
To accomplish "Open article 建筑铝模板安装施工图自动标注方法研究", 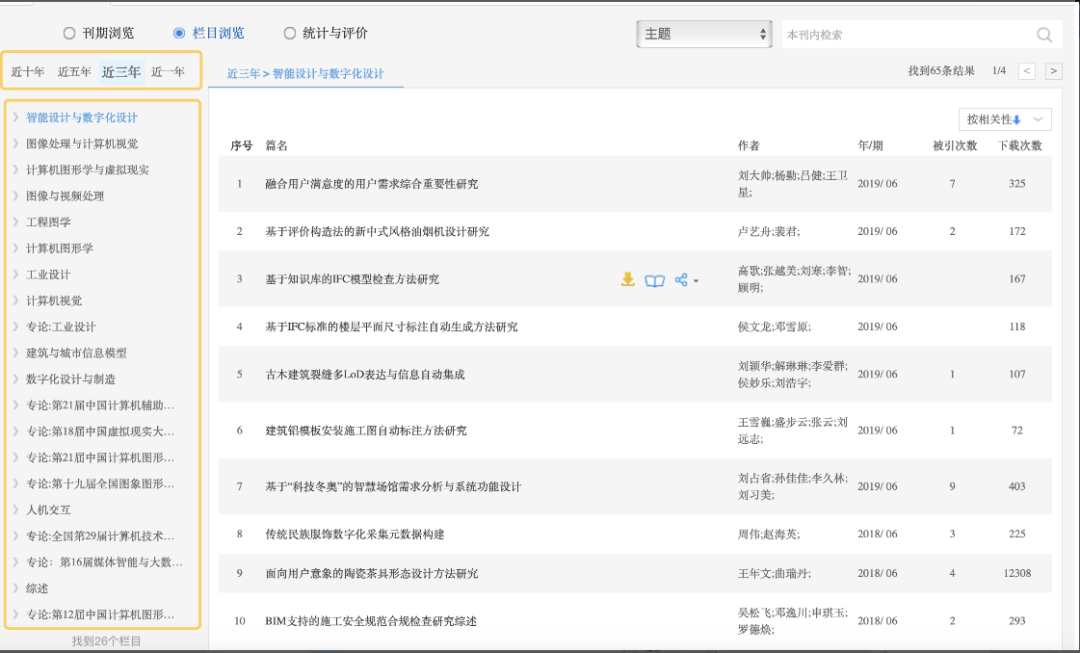I will click(366, 431).
